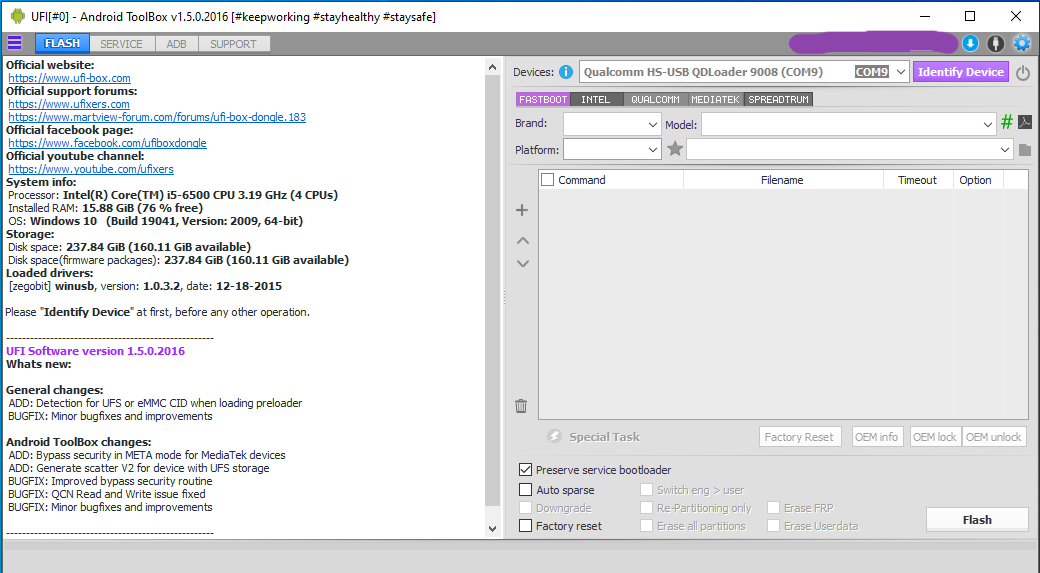Add a command with the plus icon
Screen dimensions: 1040x573
(x=522, y=210)
